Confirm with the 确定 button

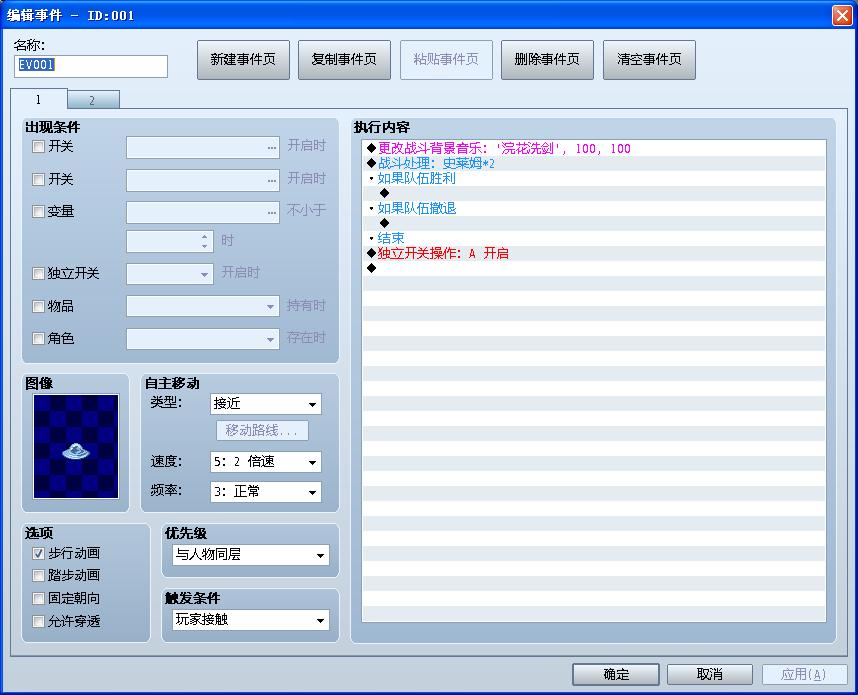[x=616, y=674]
